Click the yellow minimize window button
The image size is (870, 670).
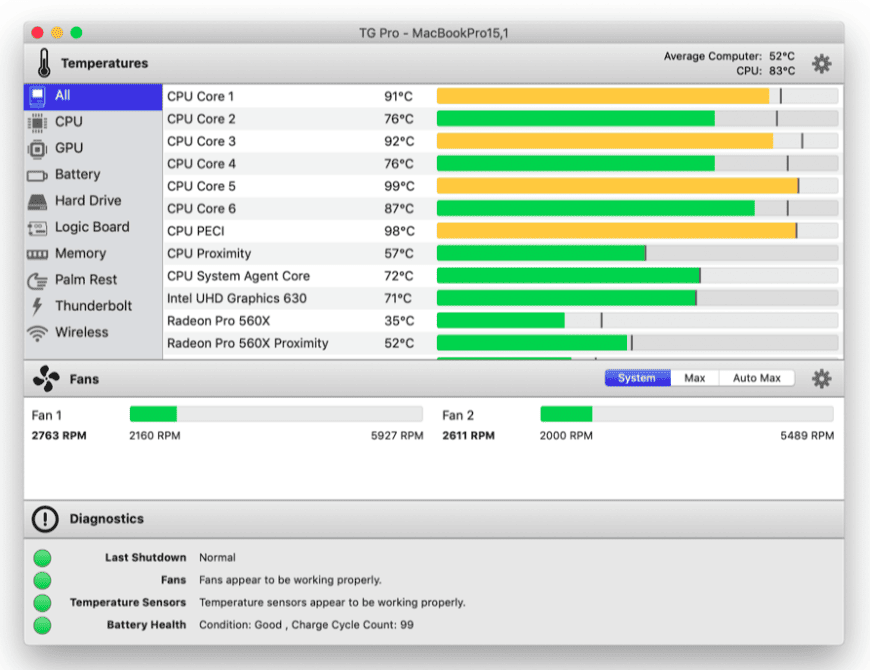point(57,33)
